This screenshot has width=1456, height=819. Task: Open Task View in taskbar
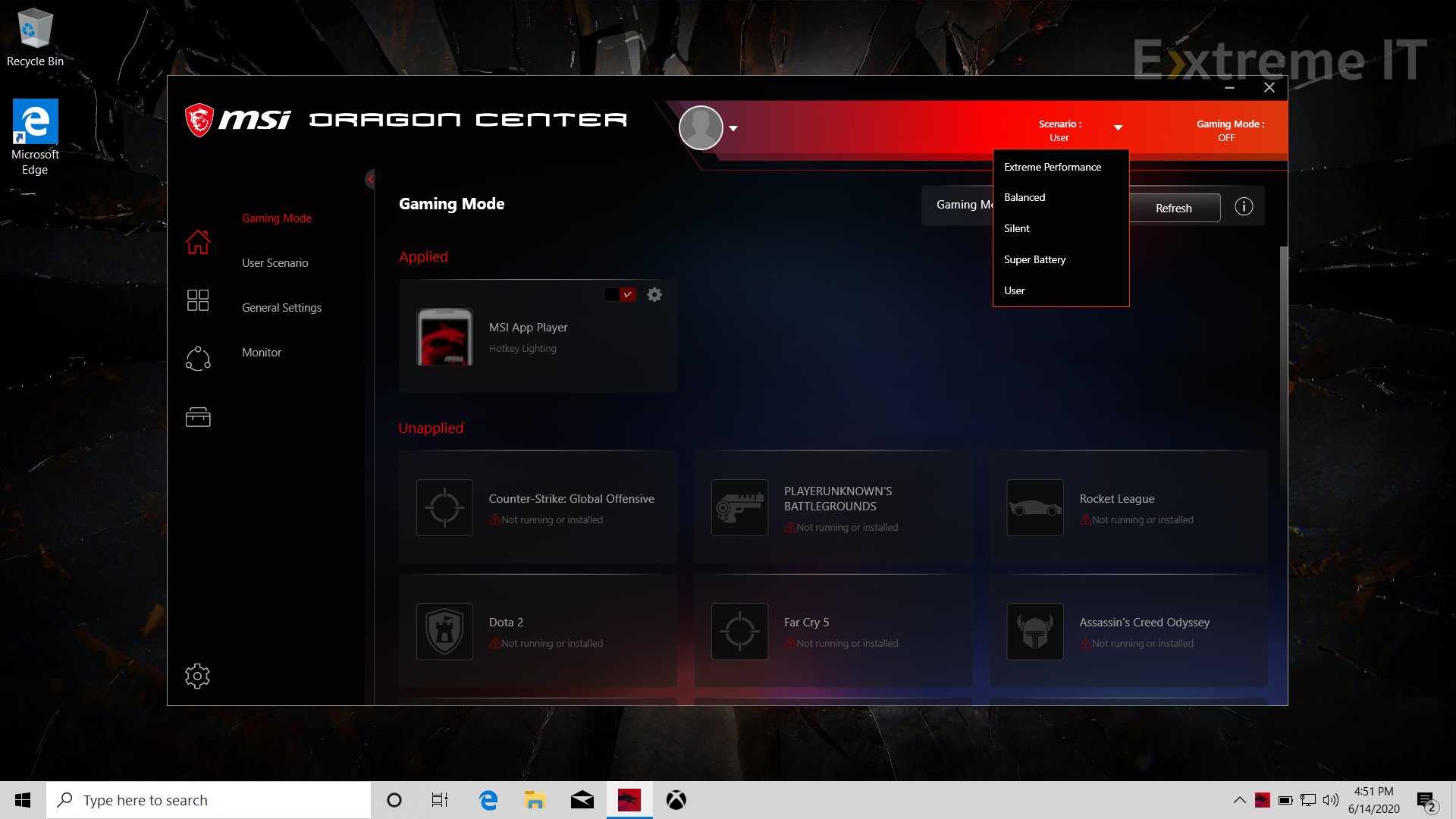click(440, 800)
